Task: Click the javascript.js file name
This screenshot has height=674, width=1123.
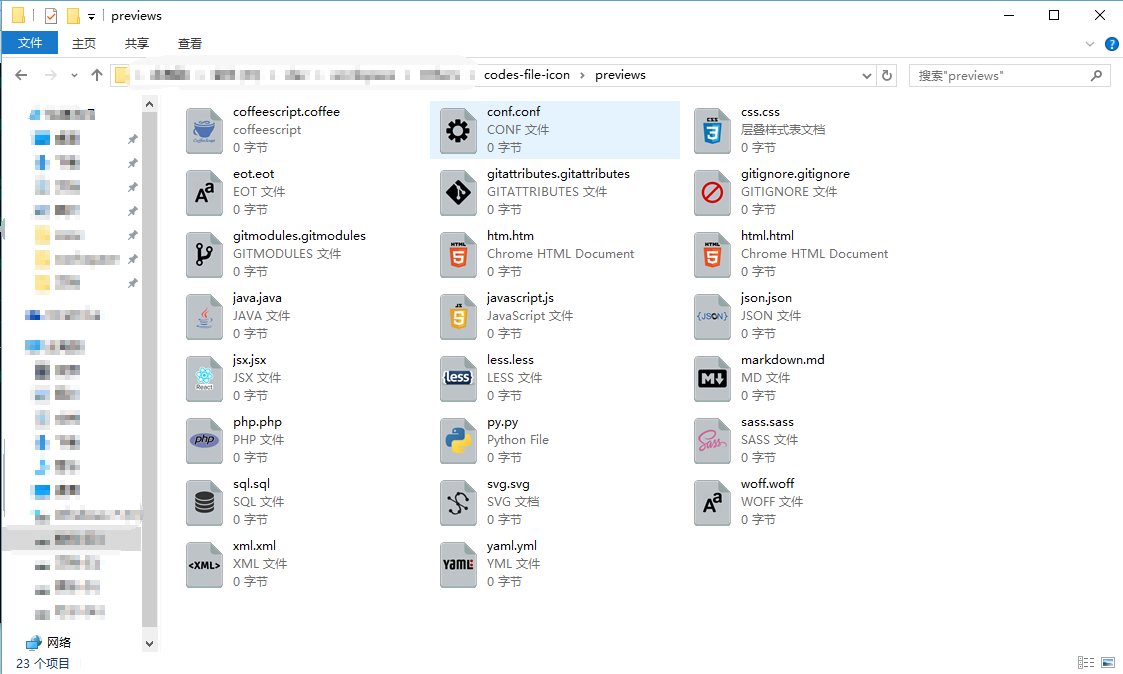Action: pyautogui.click(x=521, y=298)
